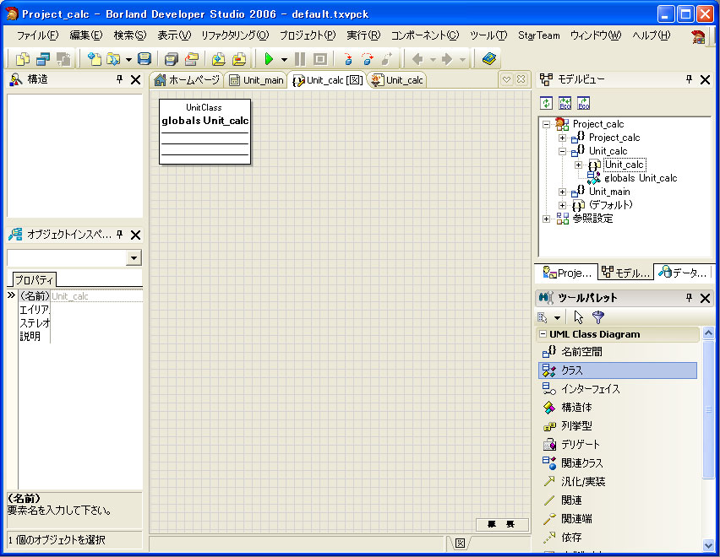Click the filter funnel icon in Tool Palette
The width and height of the screenshot is (720, 557).
(x=598, y=317)
